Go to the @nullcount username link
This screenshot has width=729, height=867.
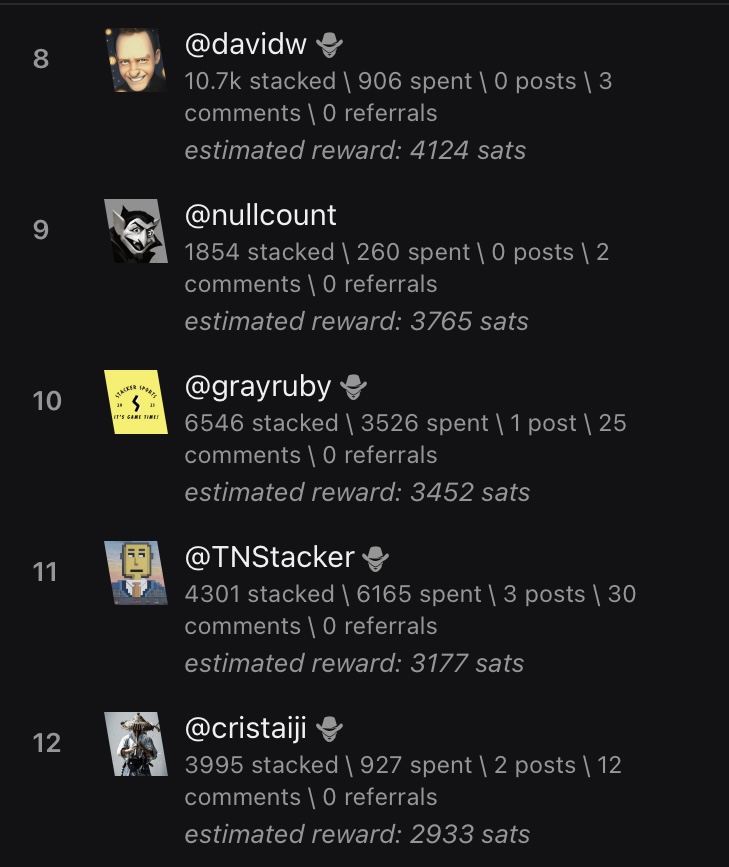[261, 215]
